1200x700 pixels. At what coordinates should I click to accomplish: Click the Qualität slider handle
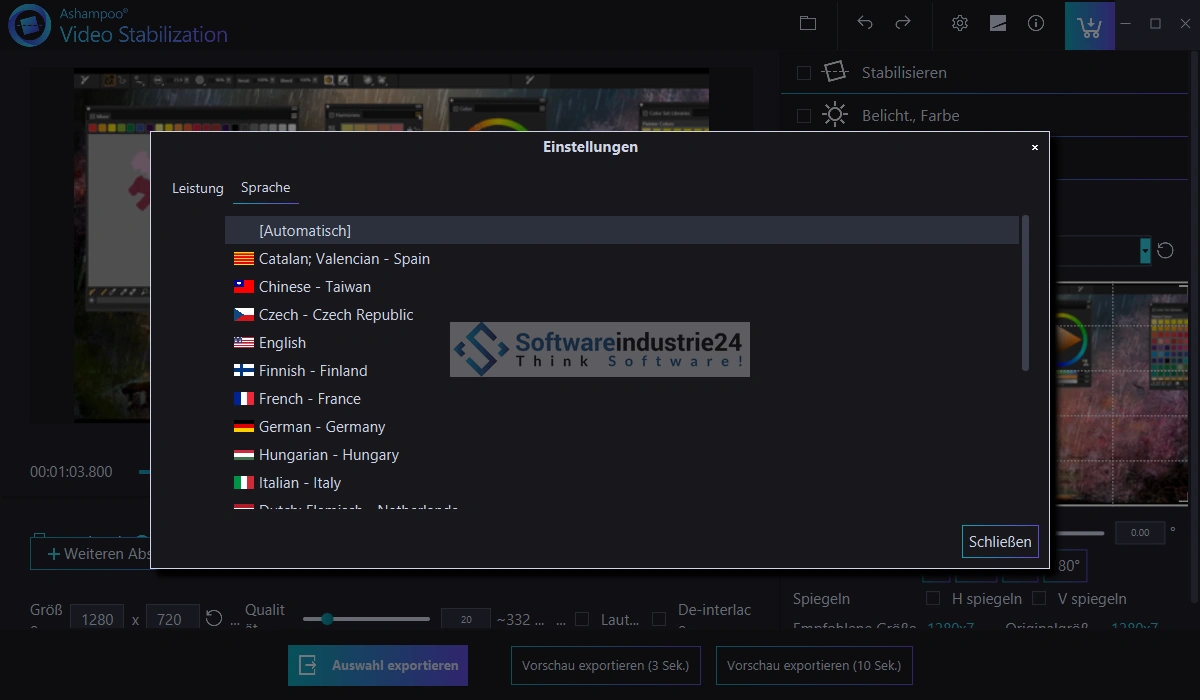(x=326, y=619)
